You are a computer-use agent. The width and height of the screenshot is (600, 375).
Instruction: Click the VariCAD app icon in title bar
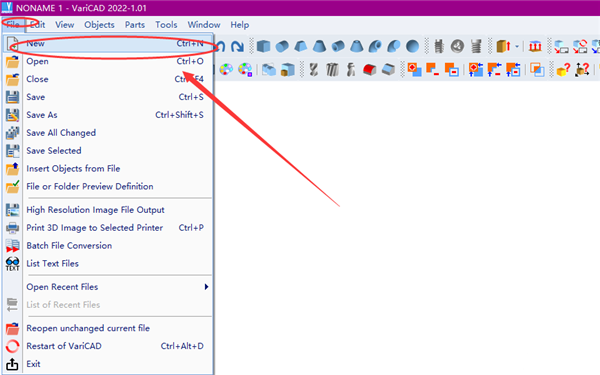point(7,8)
